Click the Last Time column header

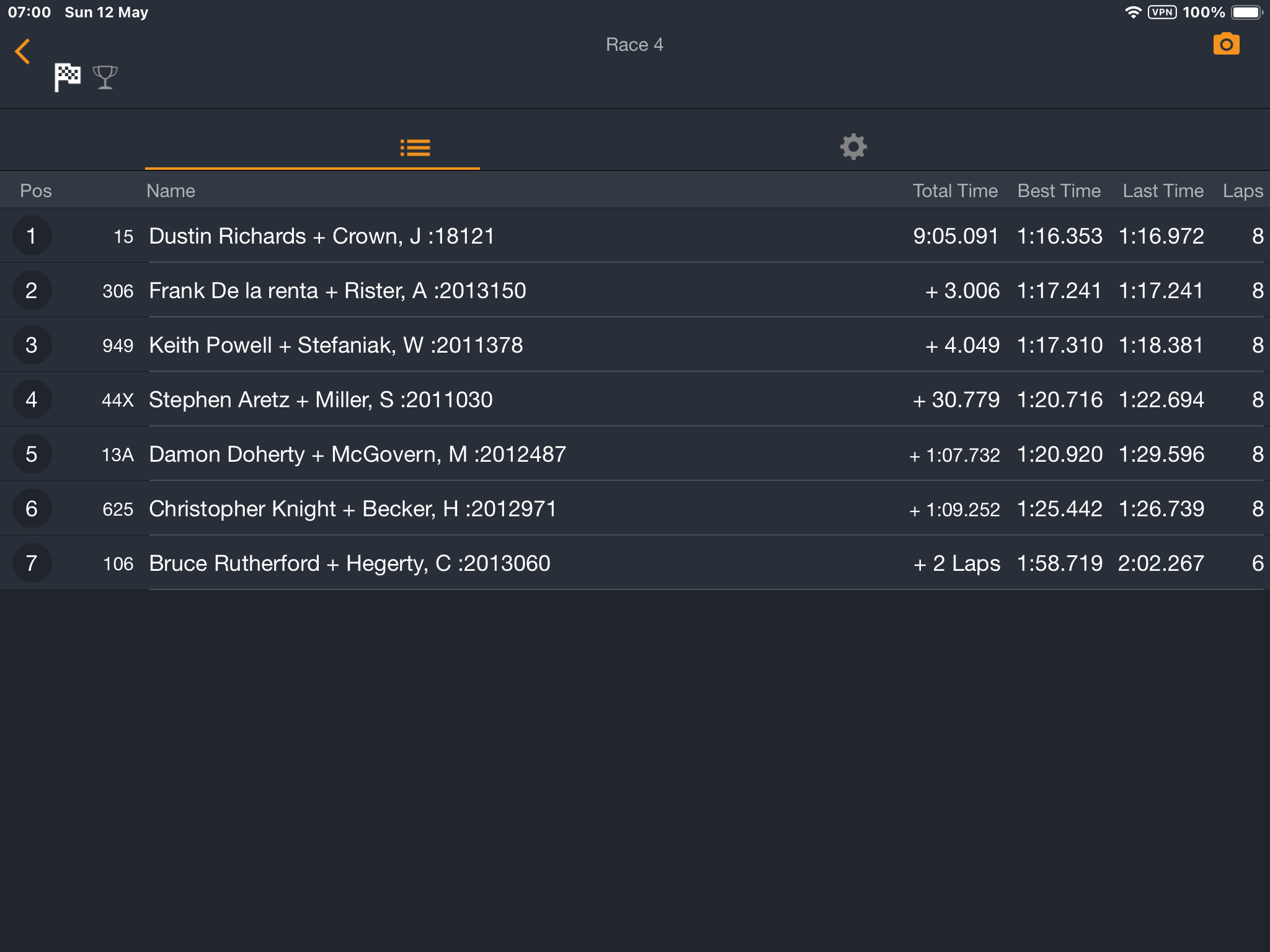tap(1163, 191)
